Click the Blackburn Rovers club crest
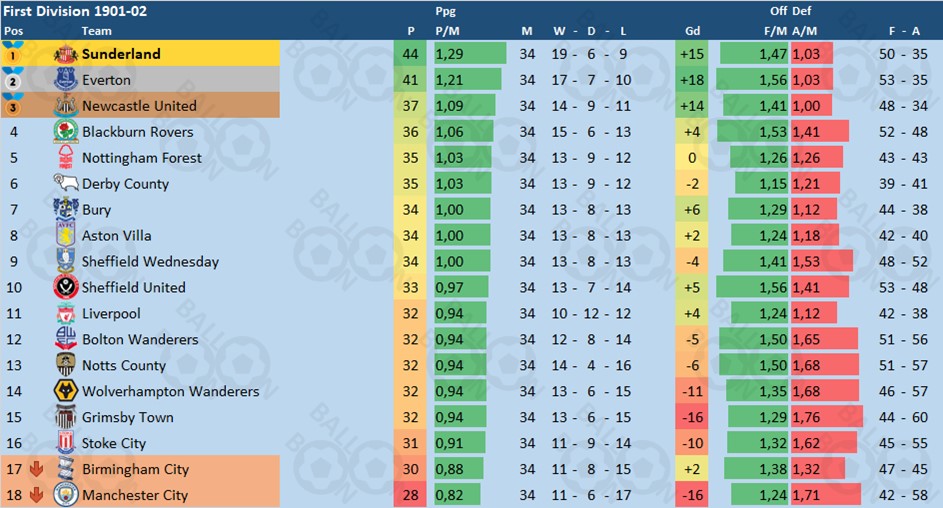The image size is (943, 508). (x=65, y=132)
